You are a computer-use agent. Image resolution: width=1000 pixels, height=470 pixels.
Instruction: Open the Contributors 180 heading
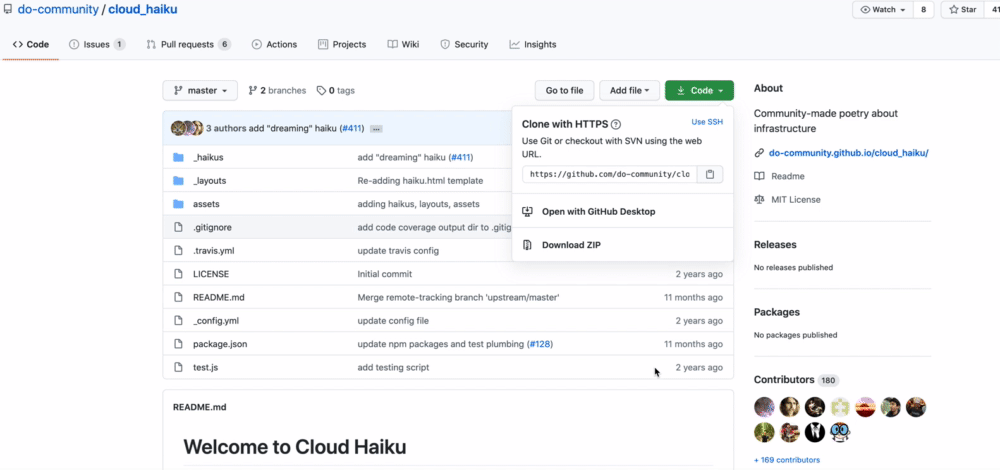coord(796,380)
